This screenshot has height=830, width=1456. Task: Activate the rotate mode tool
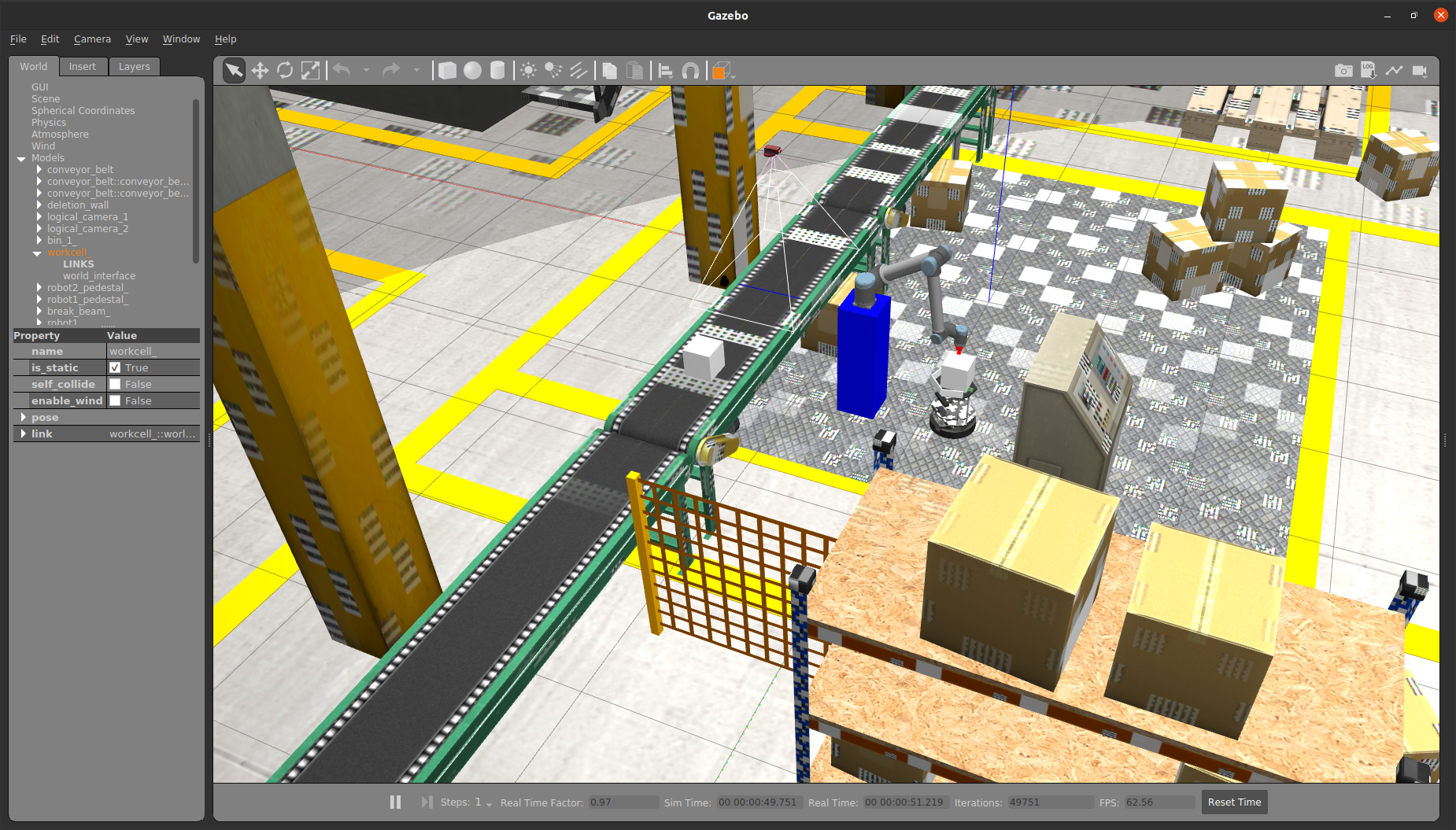[285, 71]
